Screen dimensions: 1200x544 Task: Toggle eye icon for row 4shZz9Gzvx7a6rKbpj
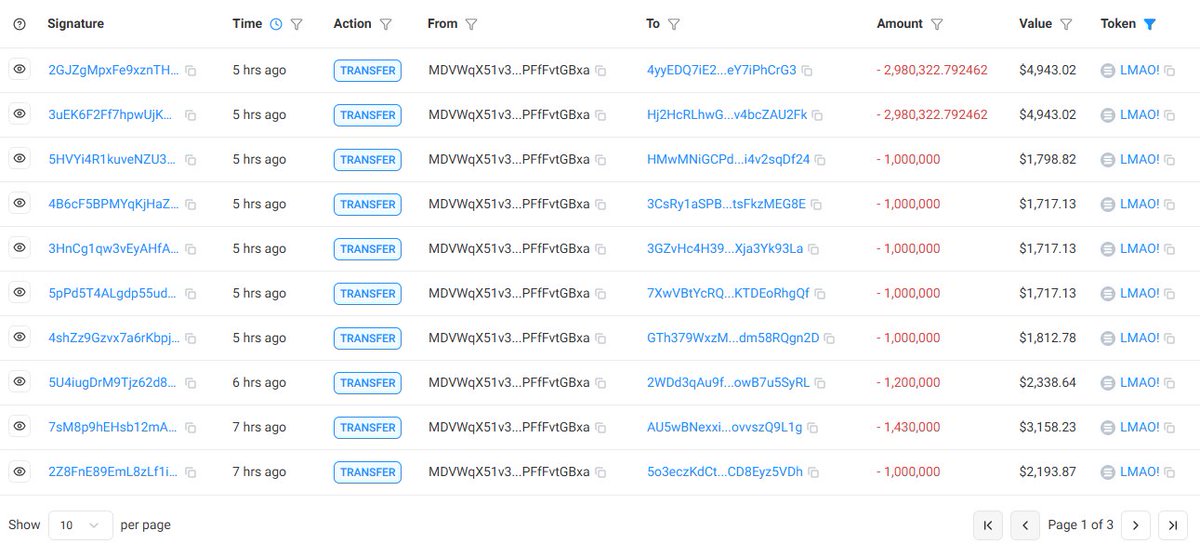pos(19,337)
